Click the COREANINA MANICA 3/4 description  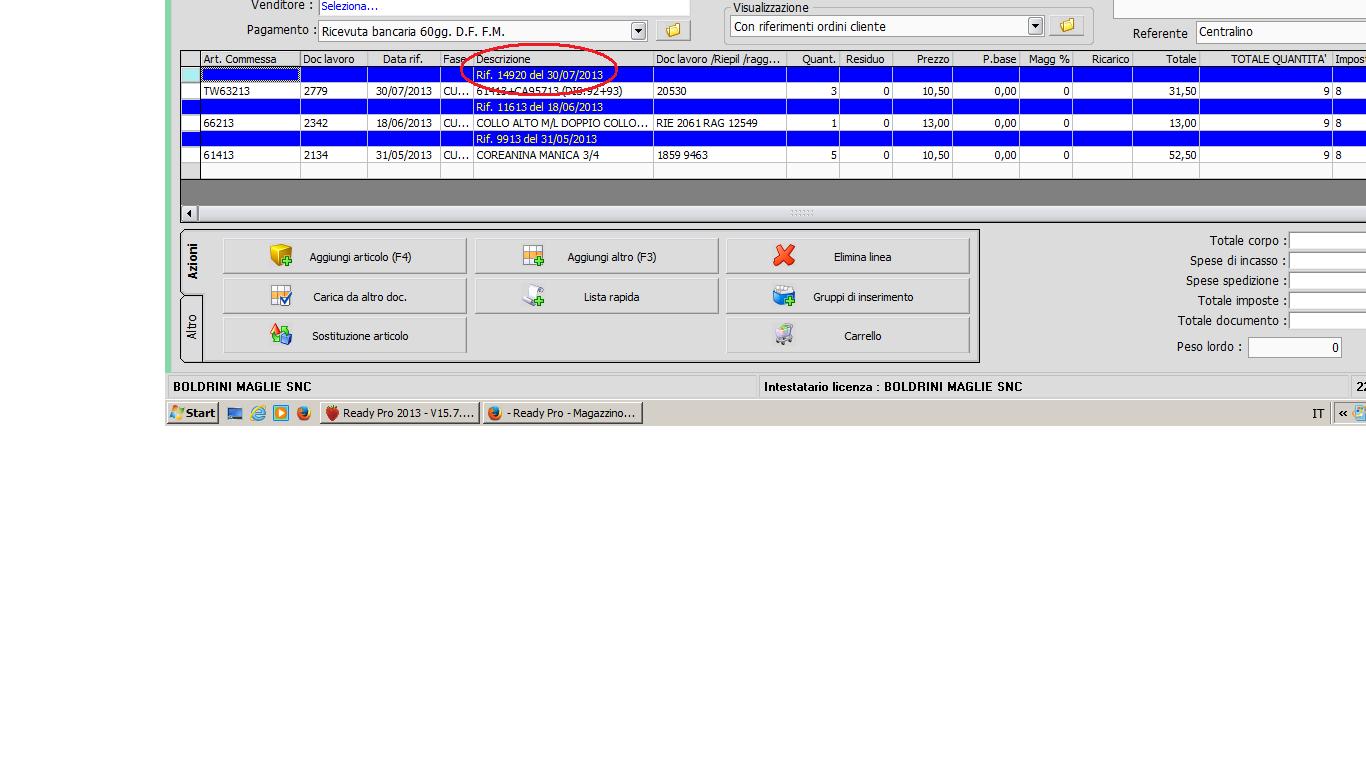point(563,155)
